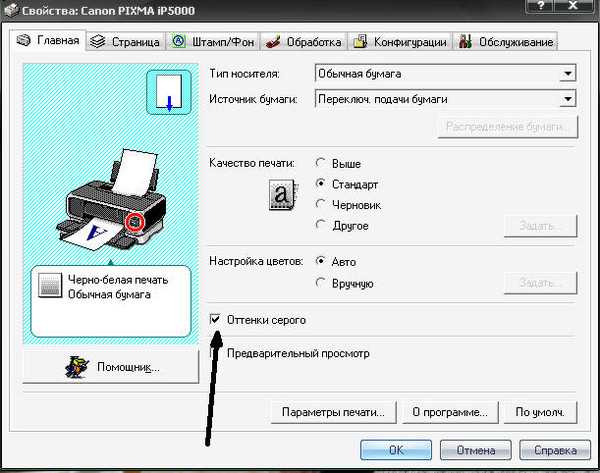Click the О программе button
This screenshot has width=600, height=473.
click(450, 412)
